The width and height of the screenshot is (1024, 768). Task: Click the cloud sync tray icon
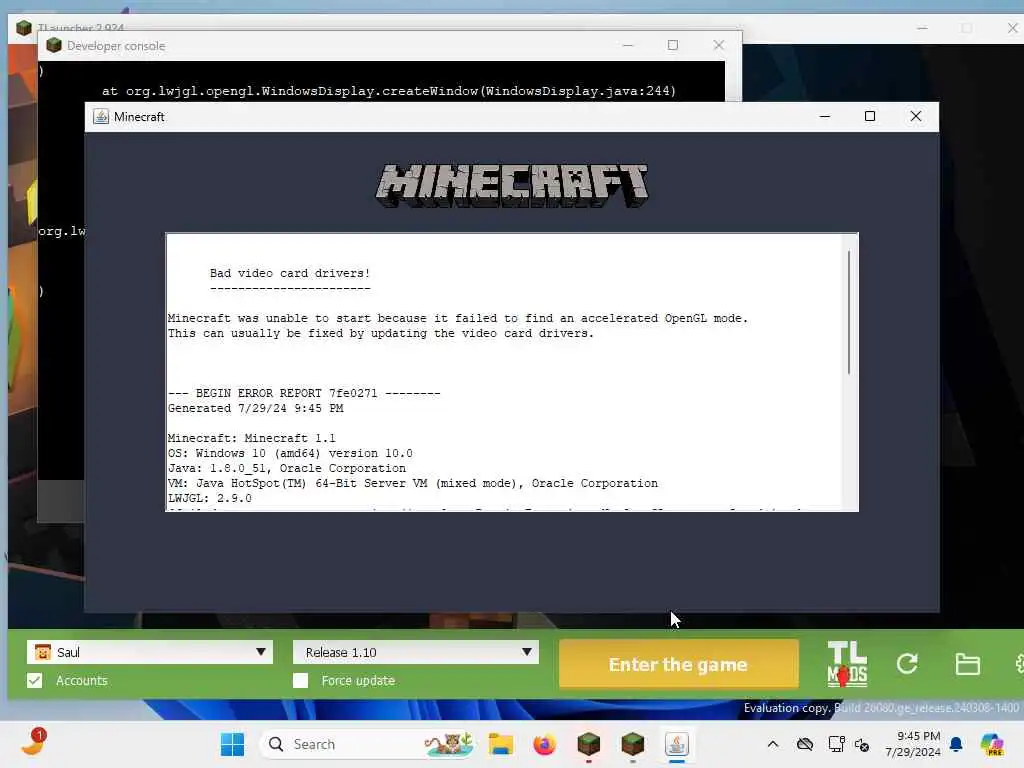pyautogui.click(x=805, y=744)
